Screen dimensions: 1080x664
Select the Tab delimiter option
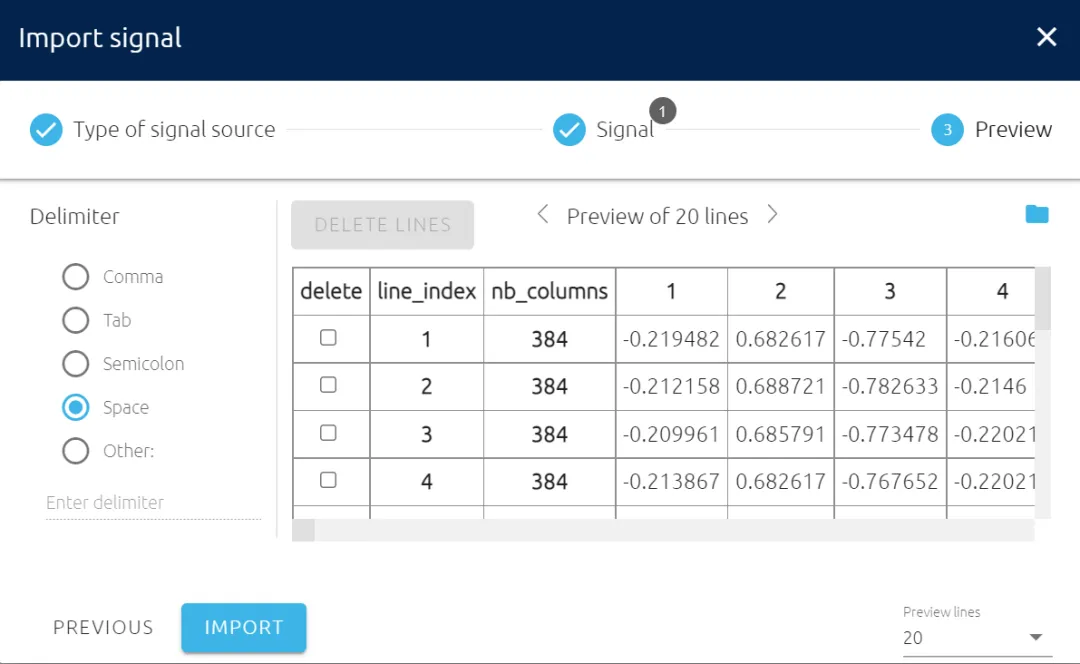[76, 320]
